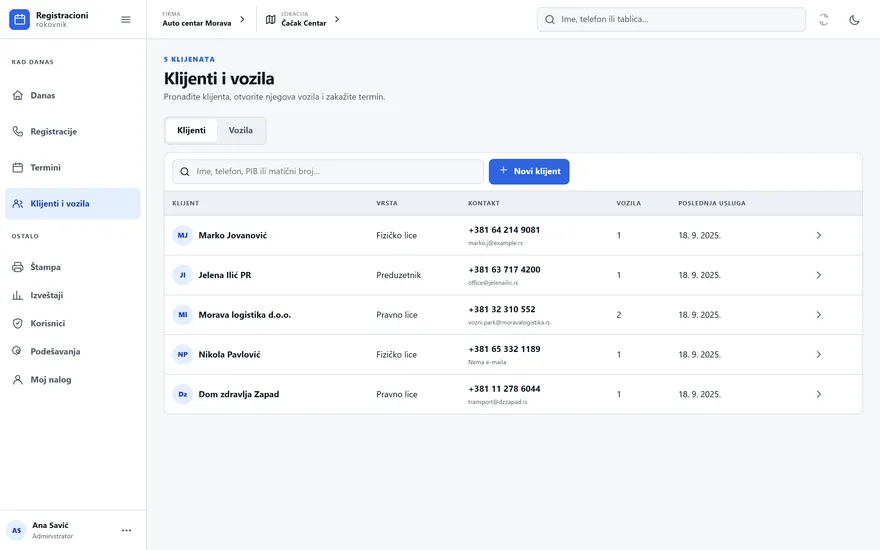Click the refresh sync icon
This screenshot has width=880, height=550.
point(823,20)
